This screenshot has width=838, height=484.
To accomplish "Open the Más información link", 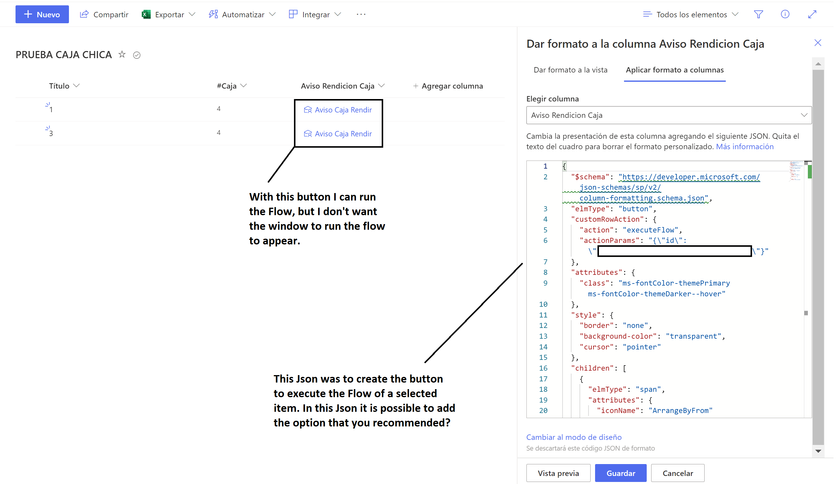I will (x=744, y=146).
